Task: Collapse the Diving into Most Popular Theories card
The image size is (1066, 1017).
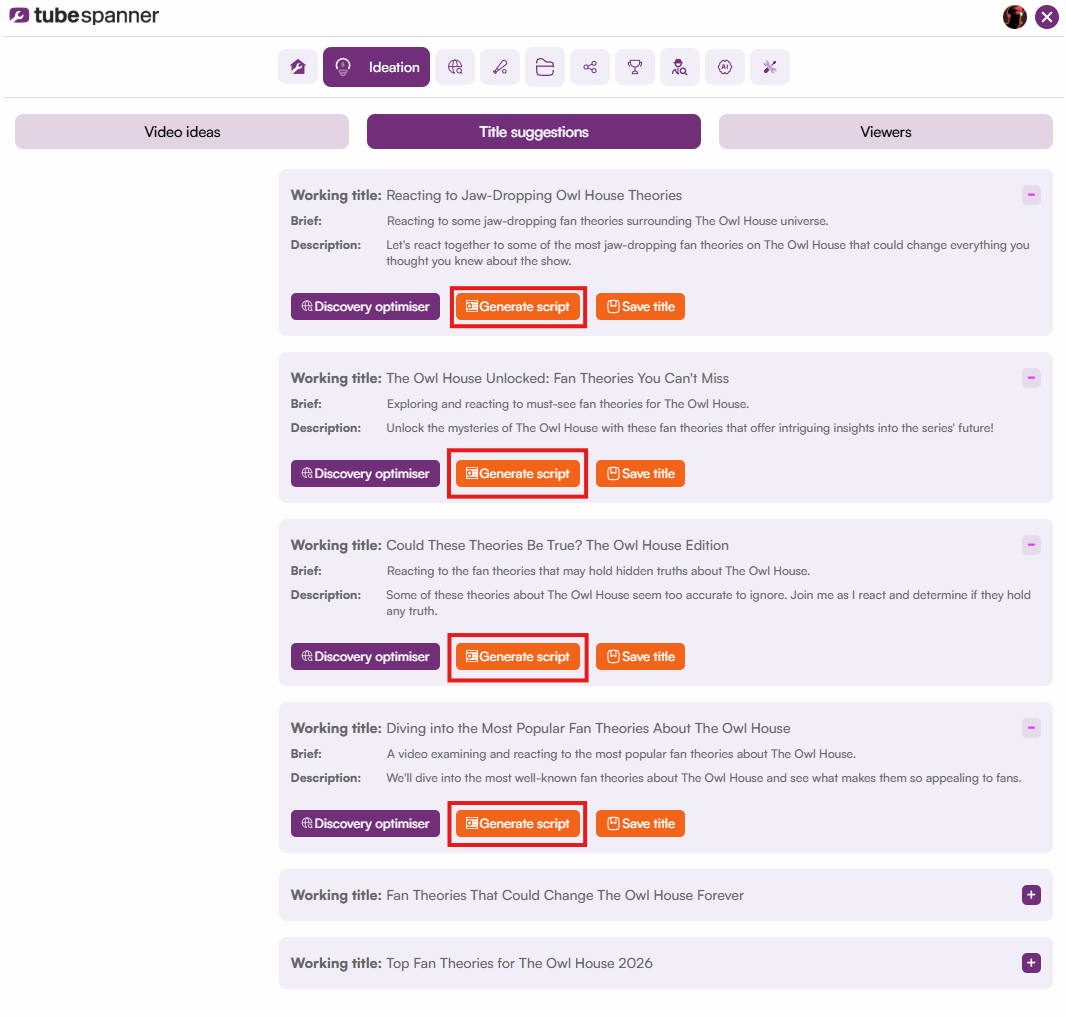Action: click(x=1031, y=728)
